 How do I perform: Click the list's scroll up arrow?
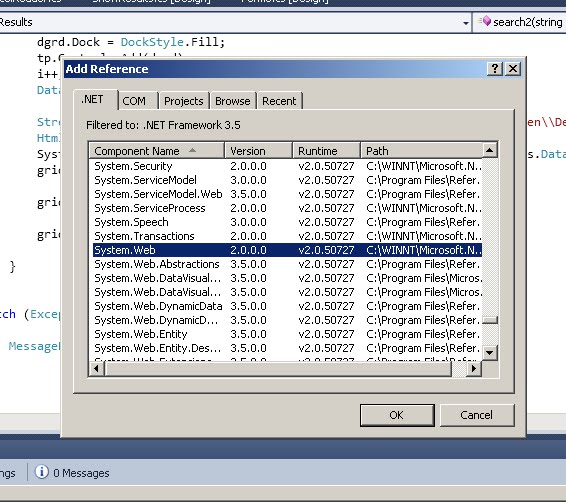pyautogui.click(x=490, y=150)
